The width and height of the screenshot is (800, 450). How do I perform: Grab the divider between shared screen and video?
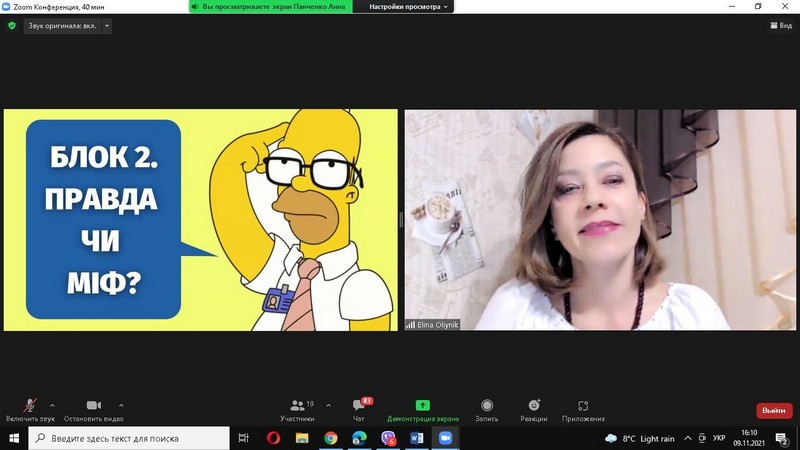point(401,220)
